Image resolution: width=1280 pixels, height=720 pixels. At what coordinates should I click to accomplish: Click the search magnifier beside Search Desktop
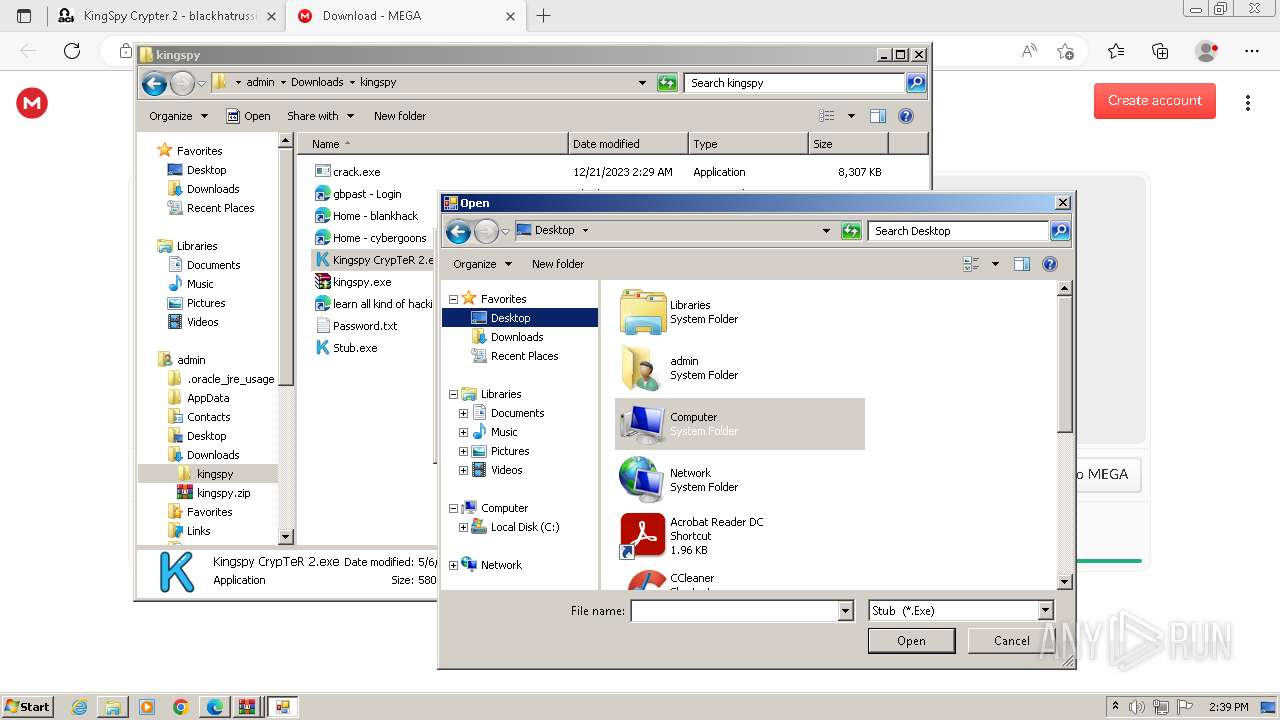tap(1060, 231)
